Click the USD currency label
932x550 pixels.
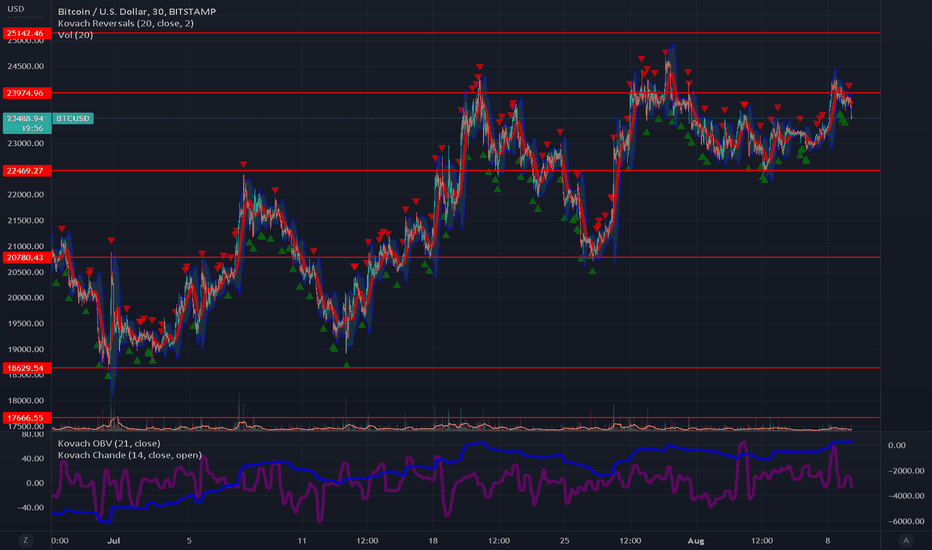tap(15, 9)
